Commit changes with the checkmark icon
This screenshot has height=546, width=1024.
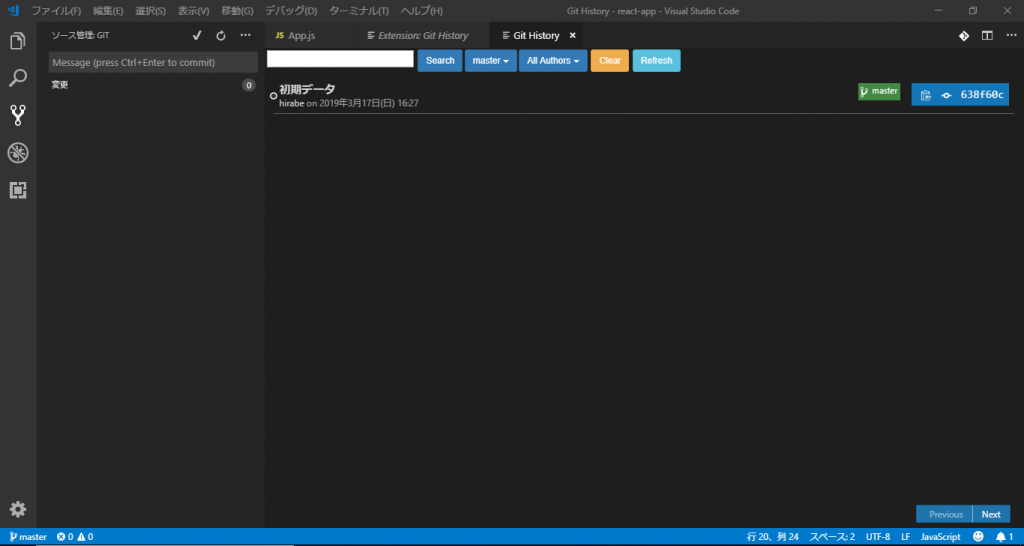[x=197, y=35]
